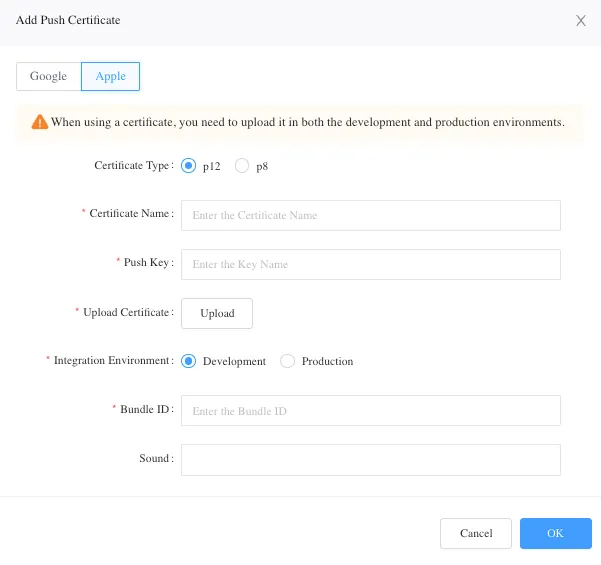Viewport: 601px width, 565px height.
Task: Select Production integration environment
Action: tap(287, 361)
